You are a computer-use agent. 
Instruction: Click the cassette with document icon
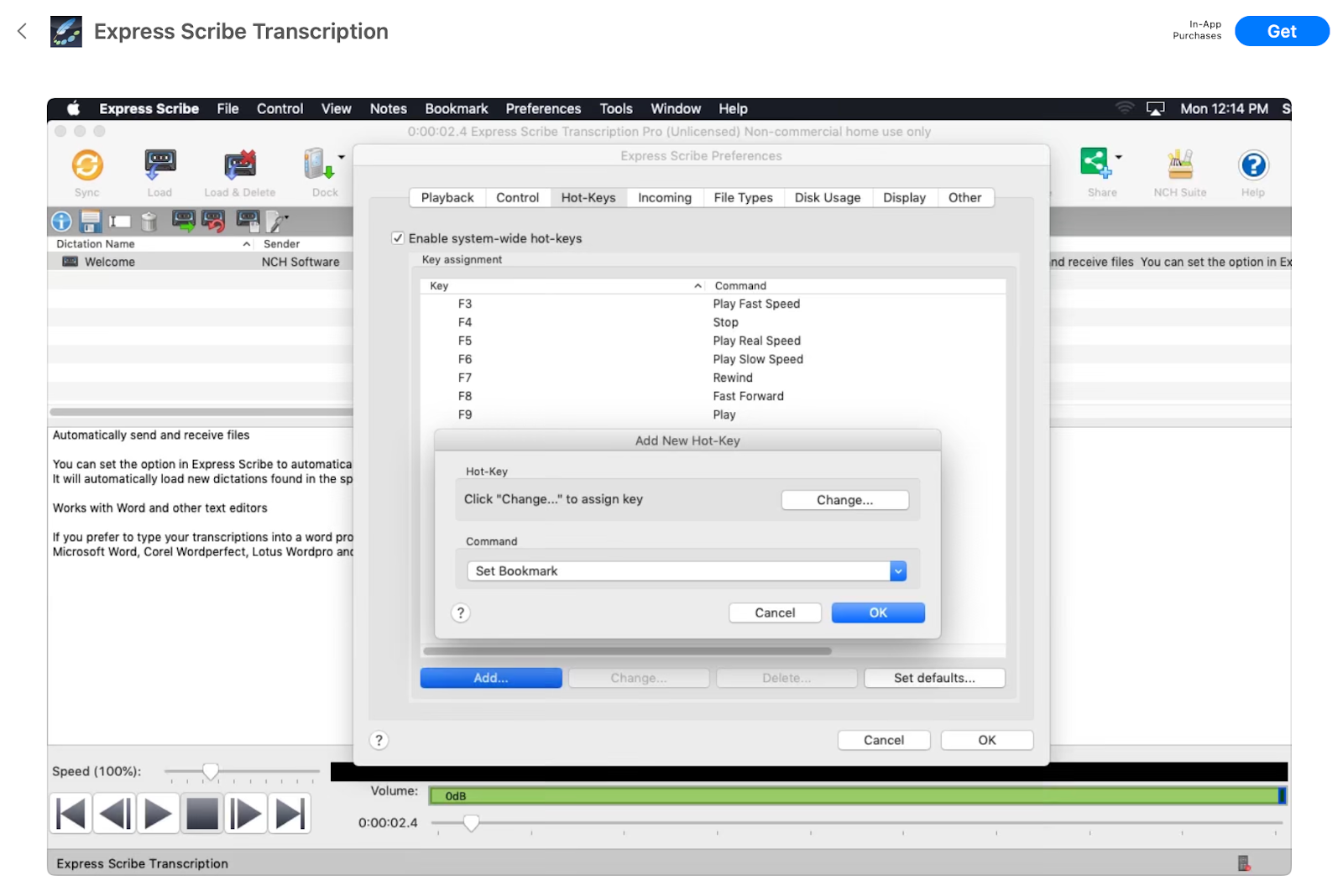point(248,221)
